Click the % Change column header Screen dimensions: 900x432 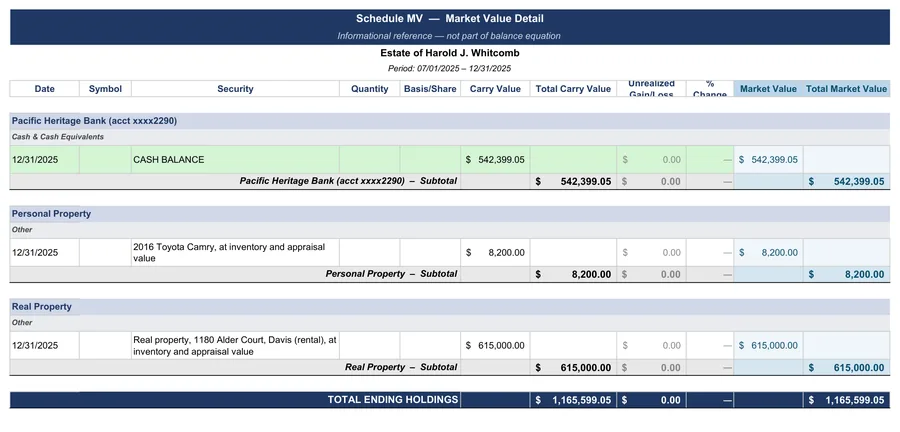[x=710, y=89]
